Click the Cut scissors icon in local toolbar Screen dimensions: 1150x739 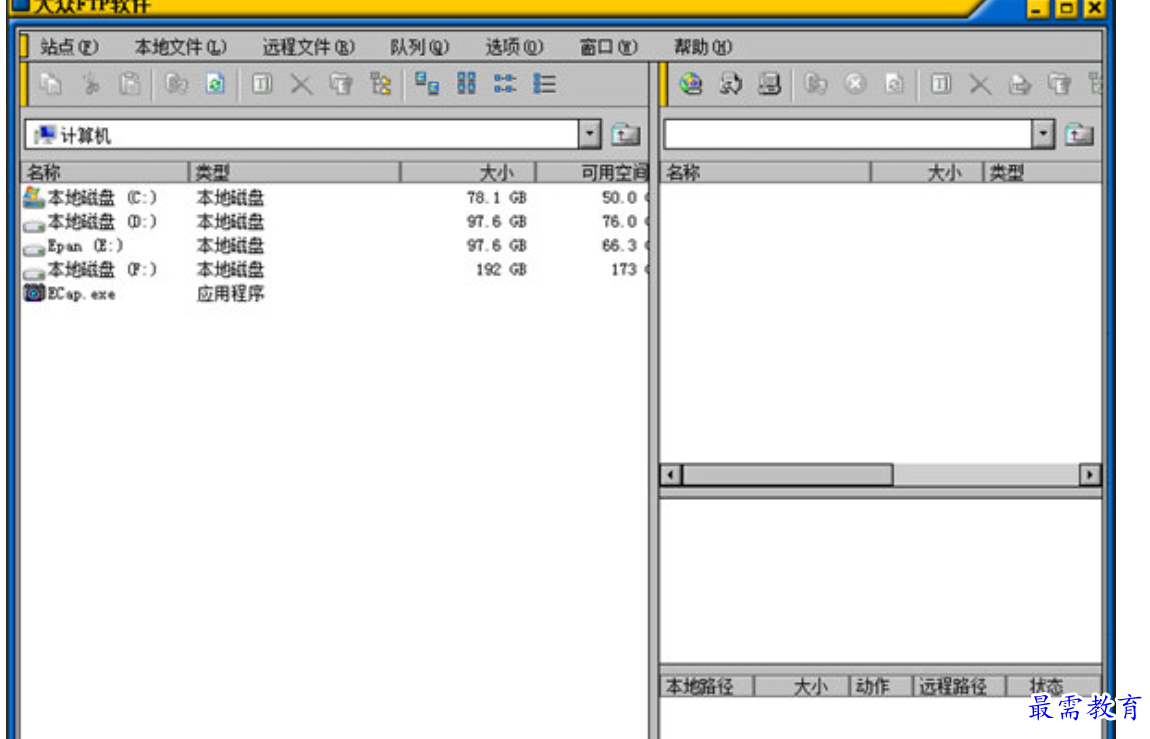(x=90, y=84)
